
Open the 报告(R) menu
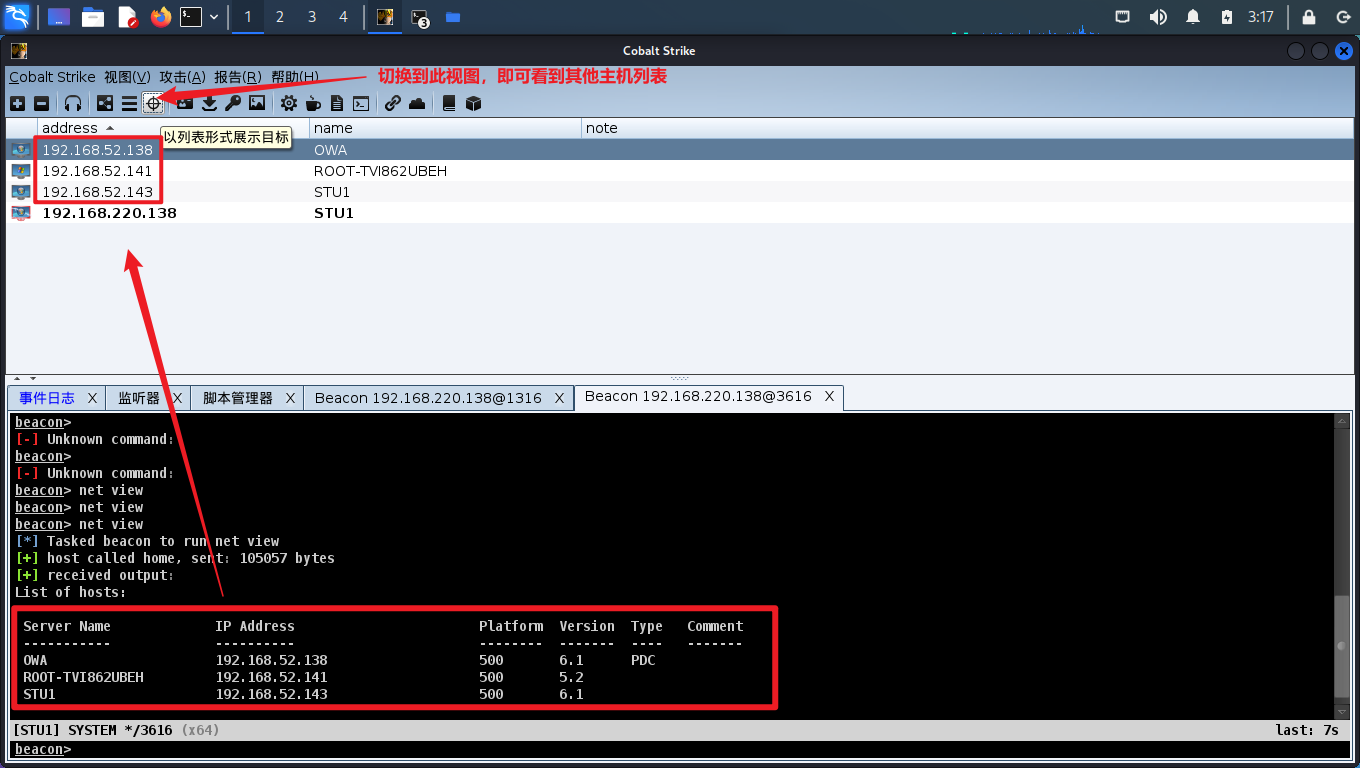pos(238,77)
